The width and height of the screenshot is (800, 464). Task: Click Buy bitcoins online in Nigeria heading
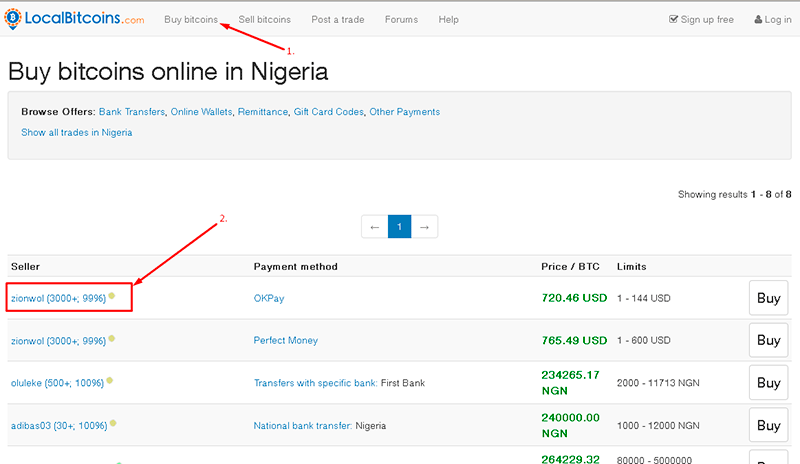pos(168,71)
